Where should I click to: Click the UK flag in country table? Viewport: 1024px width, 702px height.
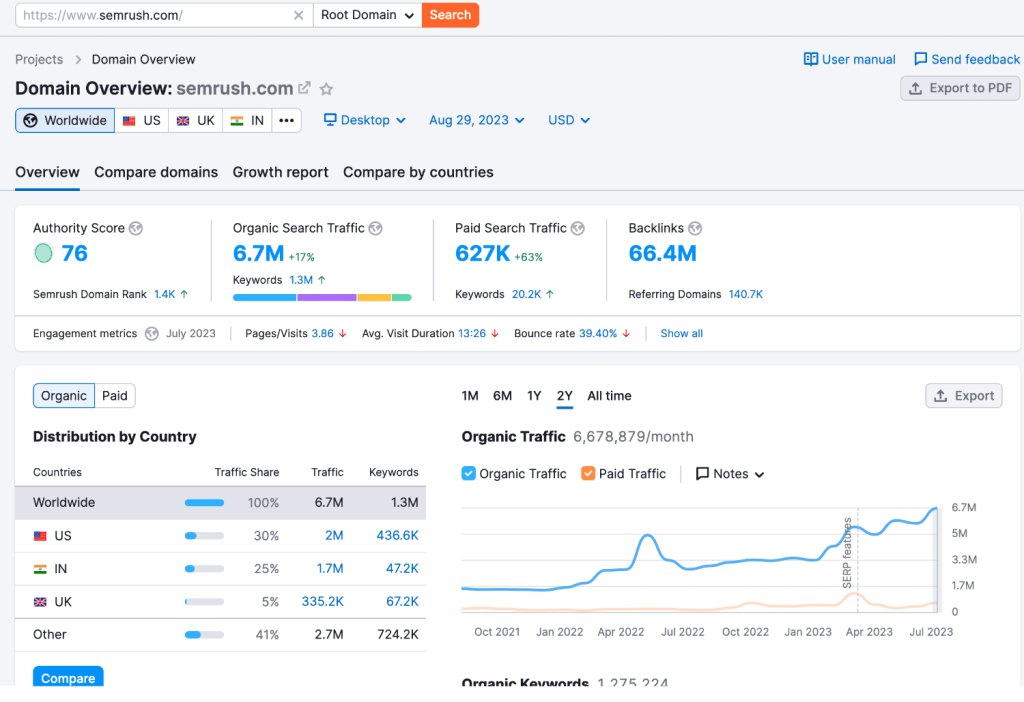[x=40, y=602]
